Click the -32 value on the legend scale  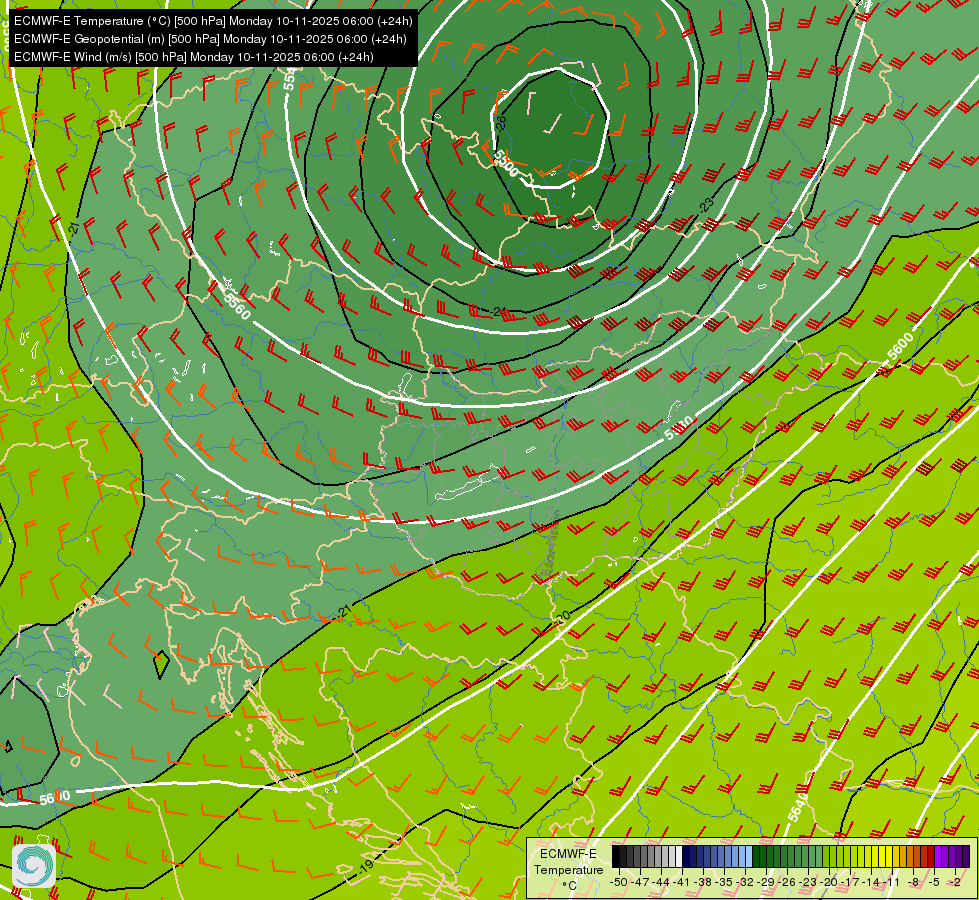[745, 882]
